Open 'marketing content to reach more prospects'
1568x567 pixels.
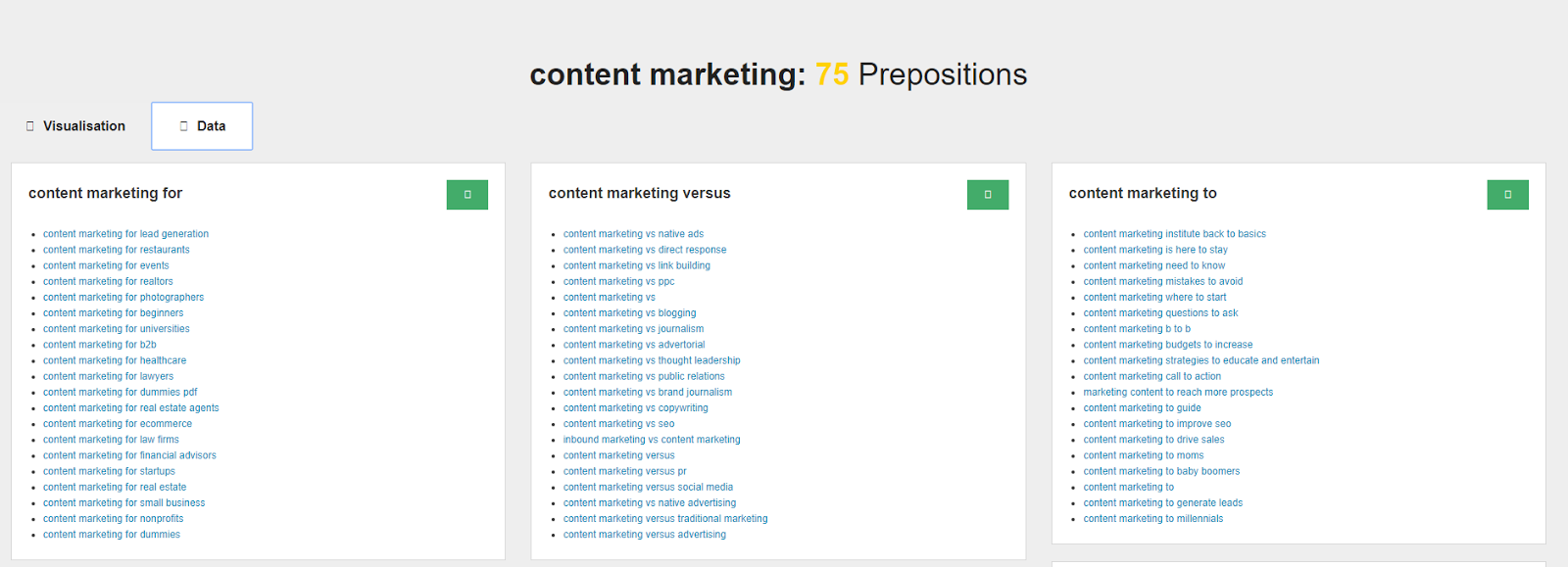point(1178,393)
